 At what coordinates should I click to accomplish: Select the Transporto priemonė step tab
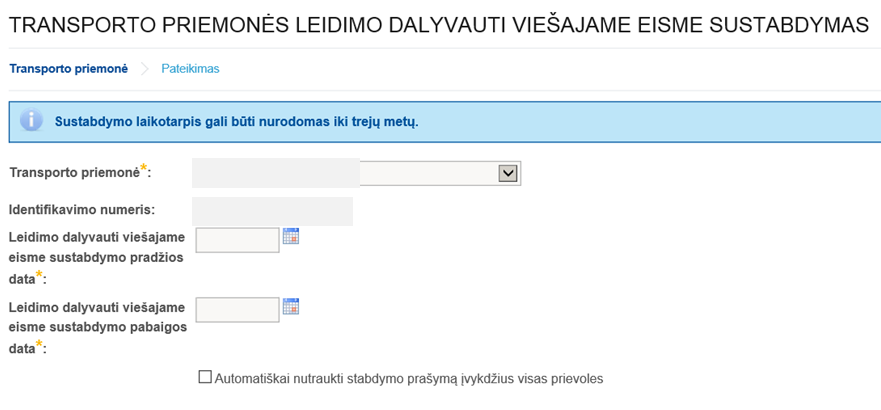coord(68,69)
